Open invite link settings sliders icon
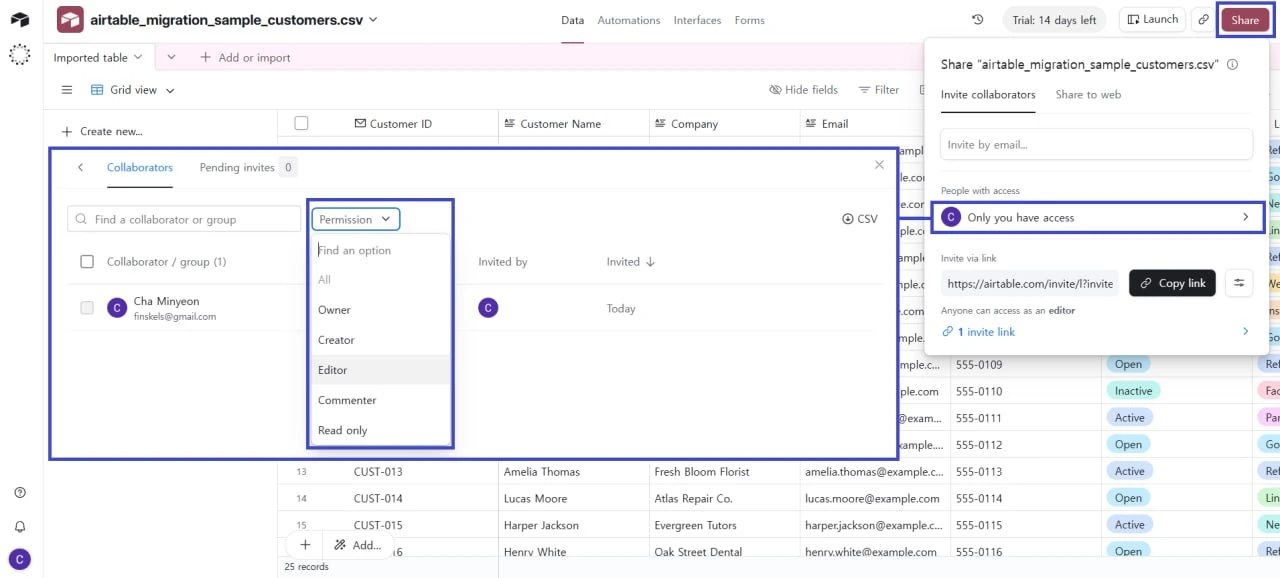The width and height of the screenshot is (1280, 578). click(1239, 283)
